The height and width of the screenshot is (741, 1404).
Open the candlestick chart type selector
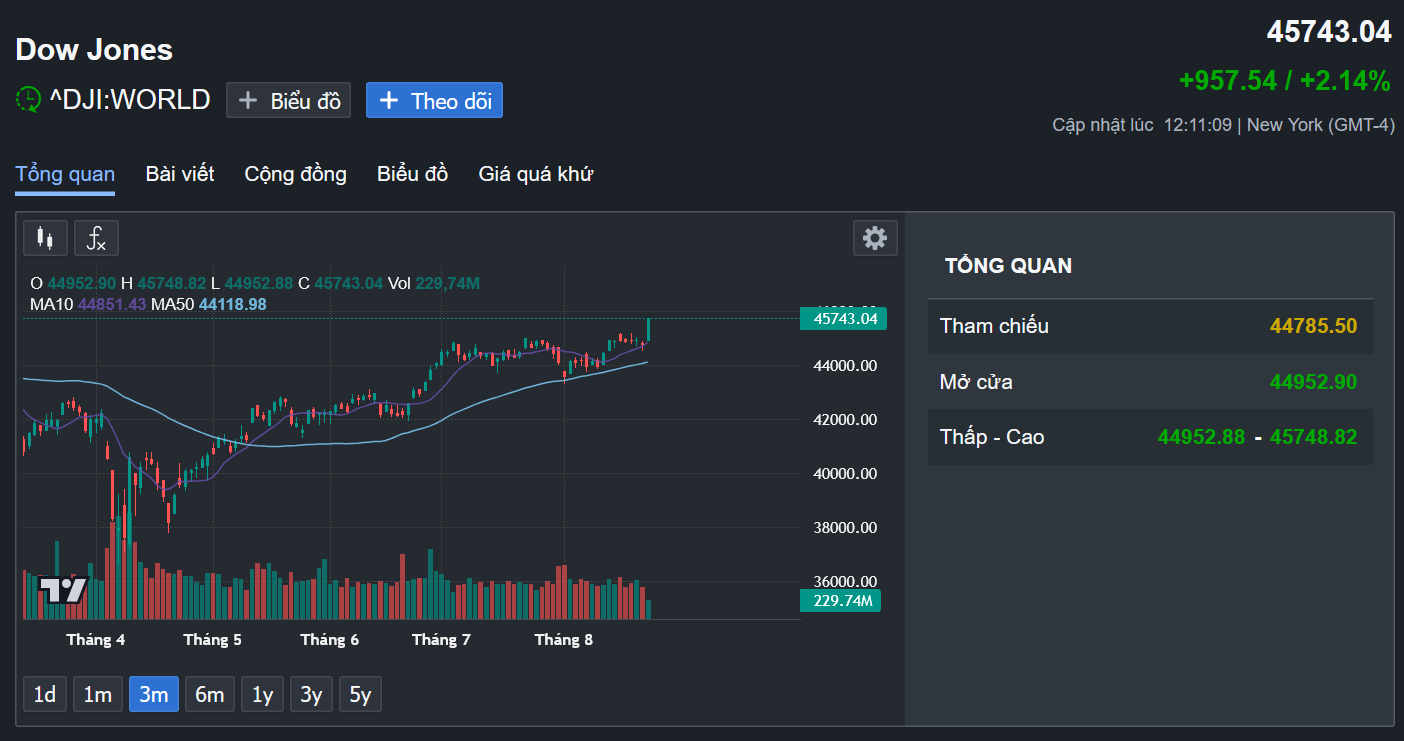45,238
